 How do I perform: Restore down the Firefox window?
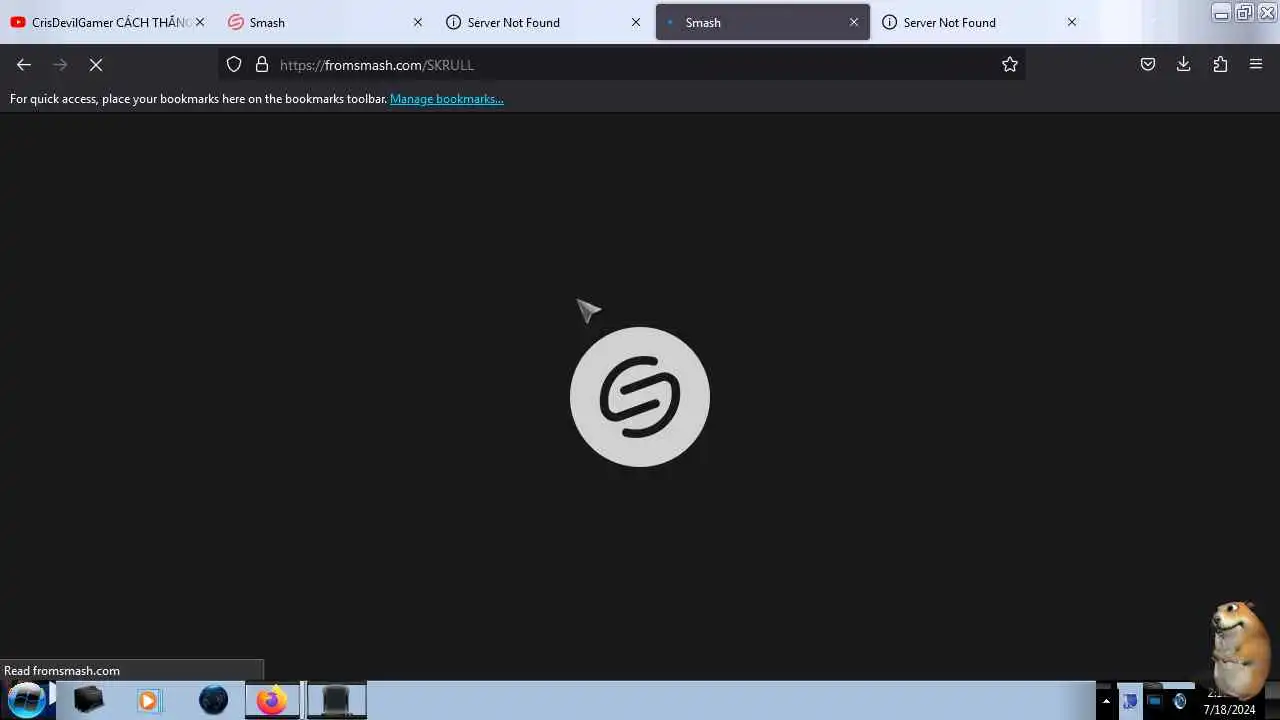(1244, 13)
